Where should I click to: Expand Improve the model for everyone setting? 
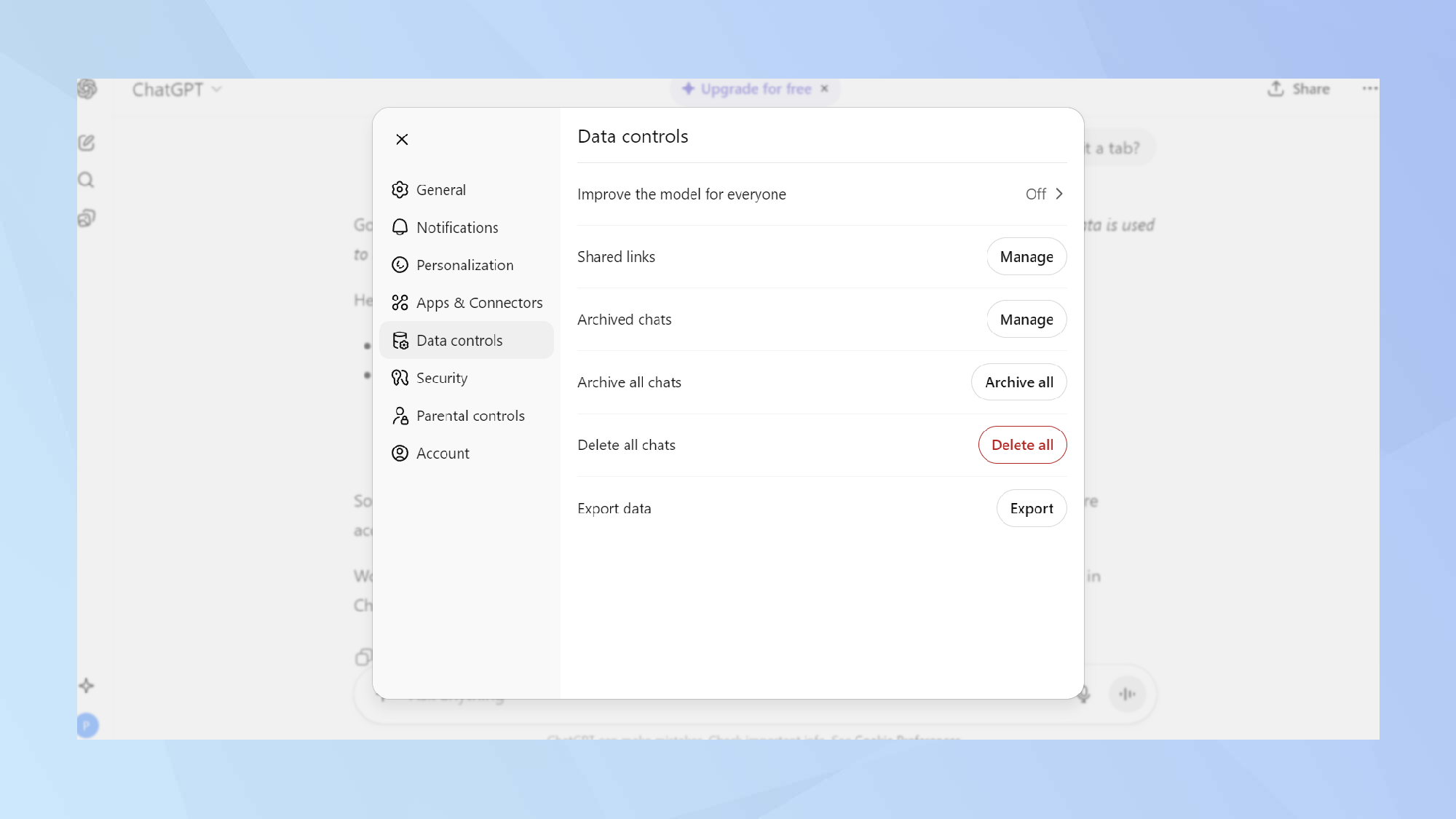point(1045,194)
